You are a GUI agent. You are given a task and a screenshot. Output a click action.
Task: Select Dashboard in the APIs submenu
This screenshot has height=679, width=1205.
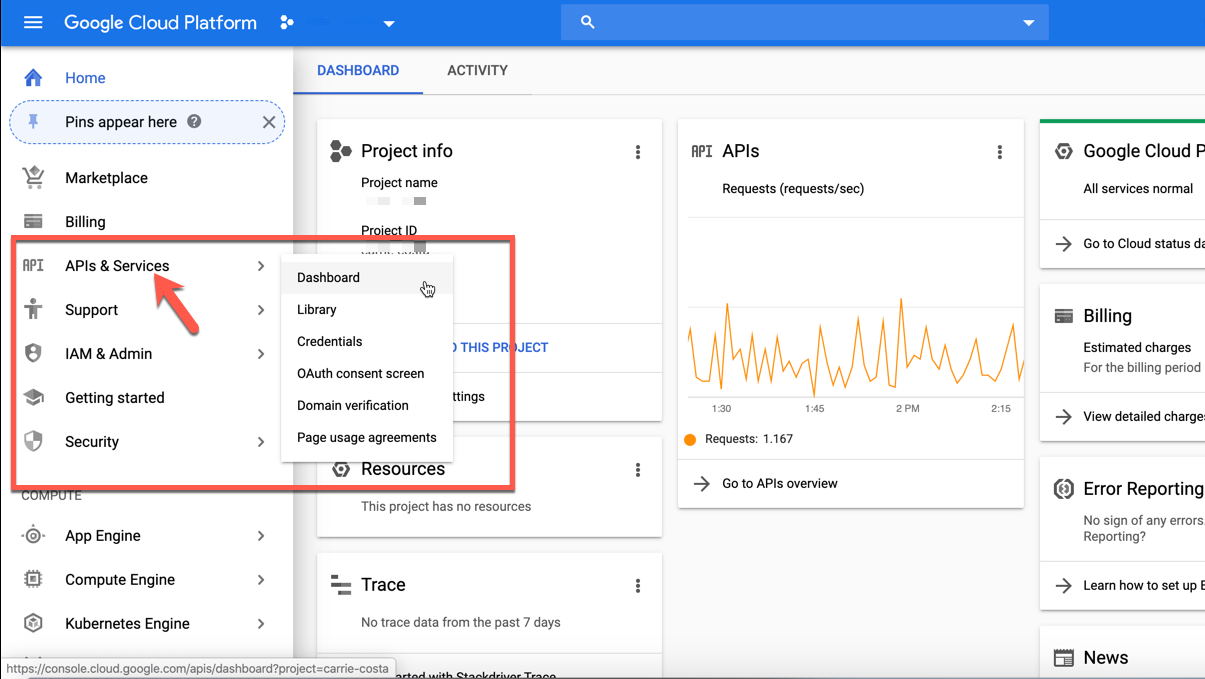(367, 278)
